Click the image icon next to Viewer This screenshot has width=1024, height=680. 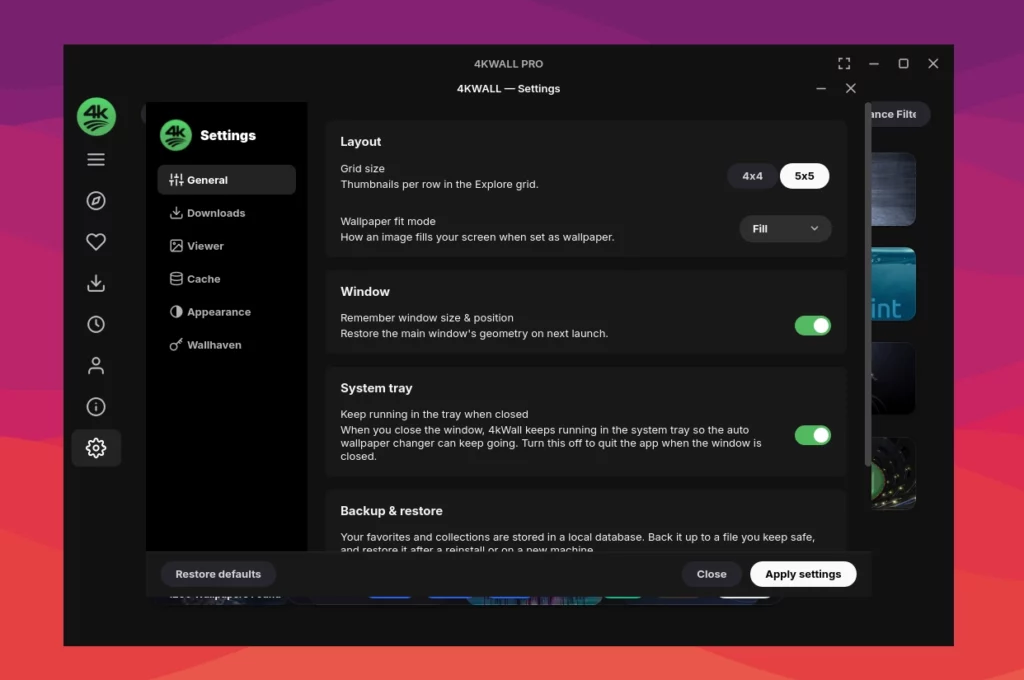[176, 246]
